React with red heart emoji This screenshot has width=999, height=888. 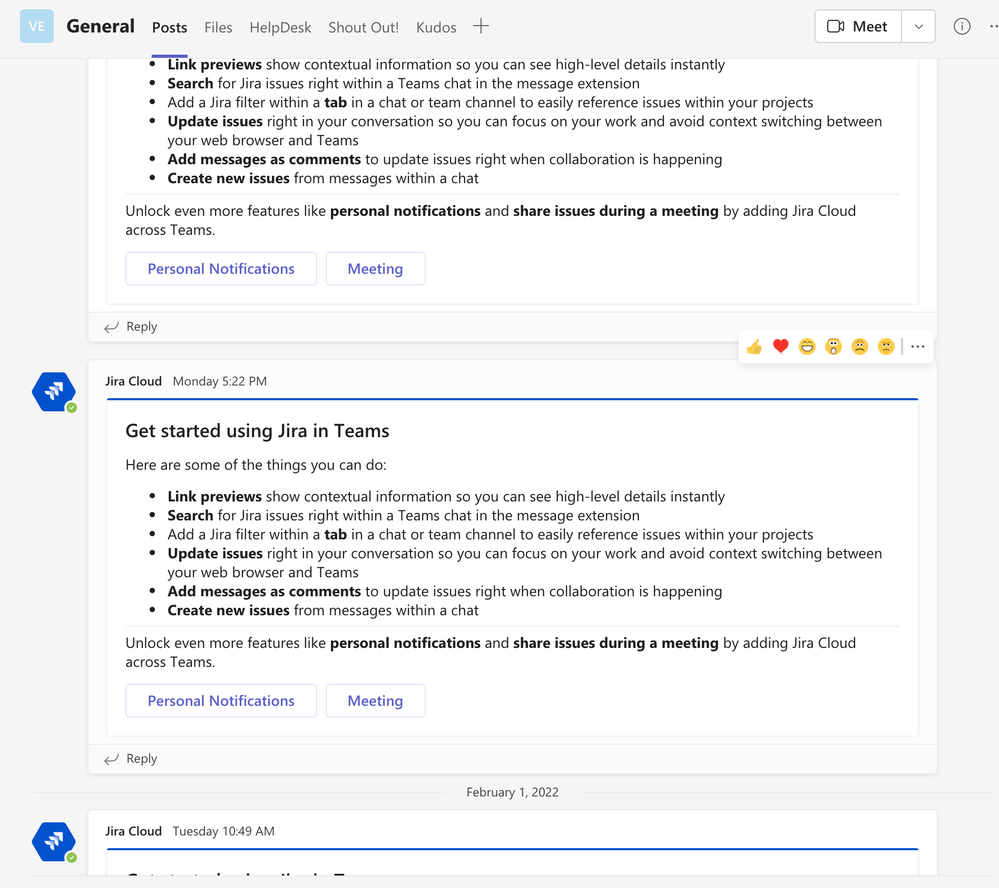tap(780, 346)
